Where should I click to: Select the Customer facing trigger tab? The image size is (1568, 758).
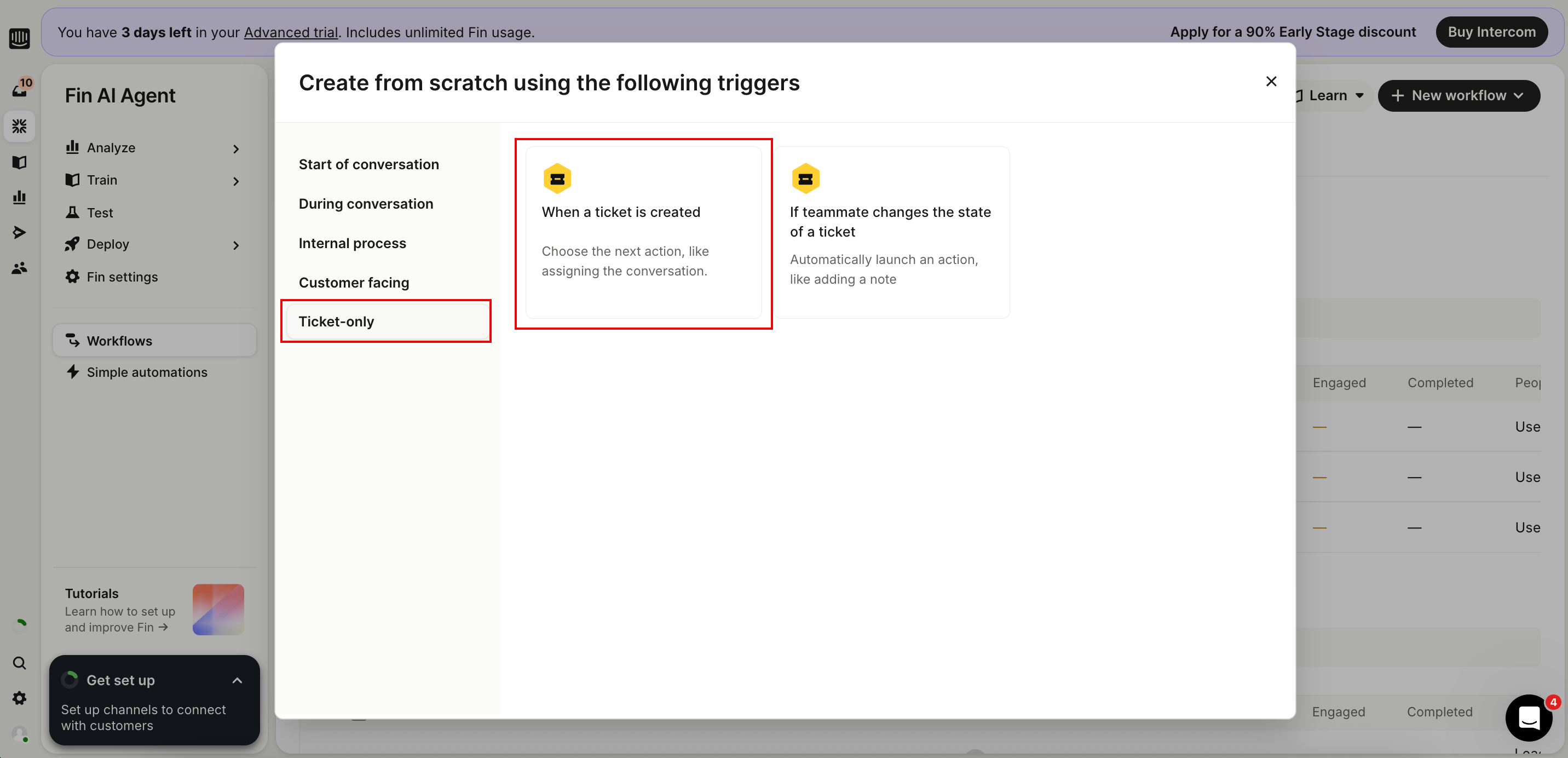pyautogui.click(x=354, y=283)
